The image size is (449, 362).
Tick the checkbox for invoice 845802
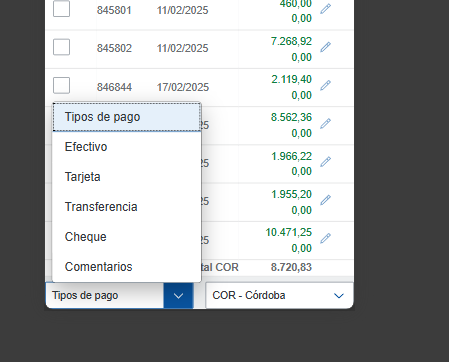62,47
